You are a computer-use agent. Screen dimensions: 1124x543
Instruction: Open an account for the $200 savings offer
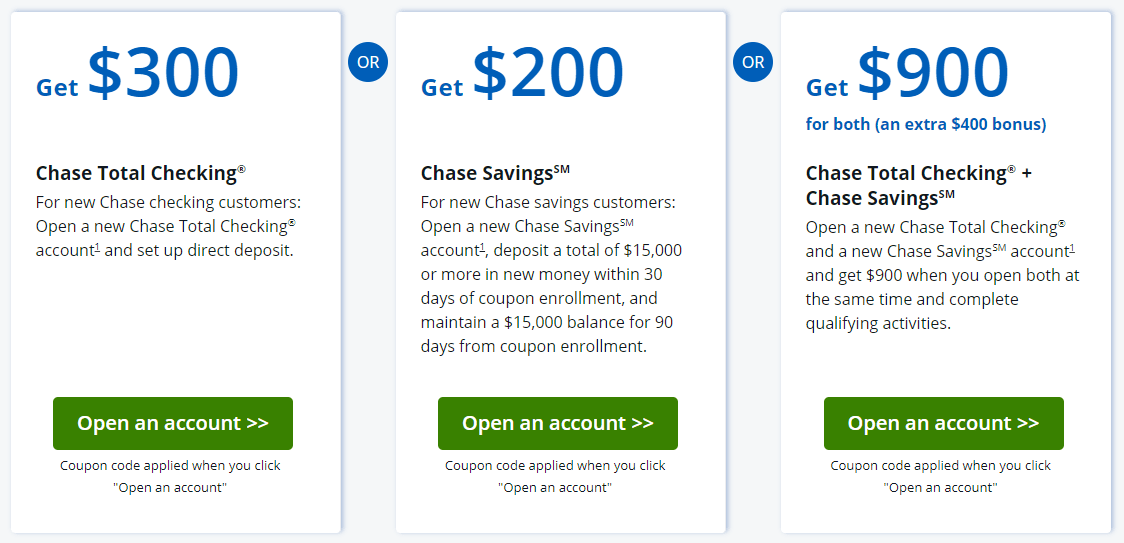click(x=558, y=423)
